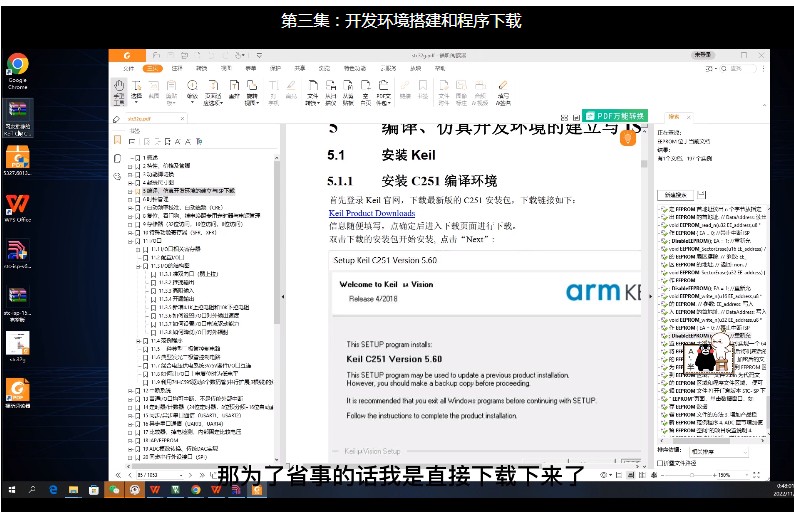
Task: Activate the Select text tool
Action: 137,90
